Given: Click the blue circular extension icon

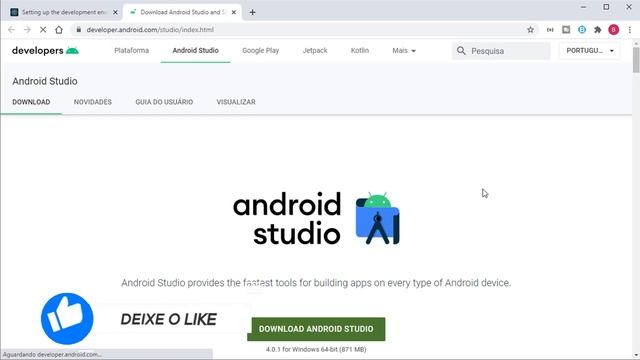Looking at the screenshot, I should tap(582, 30).
